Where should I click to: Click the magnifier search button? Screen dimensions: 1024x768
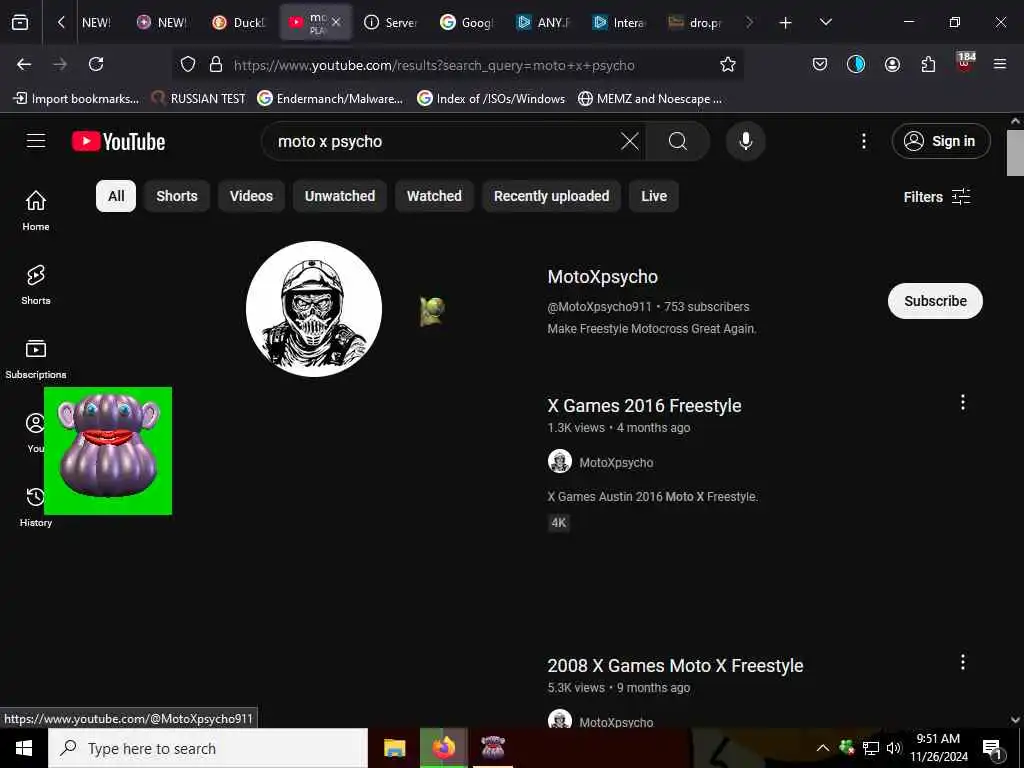(x=678, y=141)
